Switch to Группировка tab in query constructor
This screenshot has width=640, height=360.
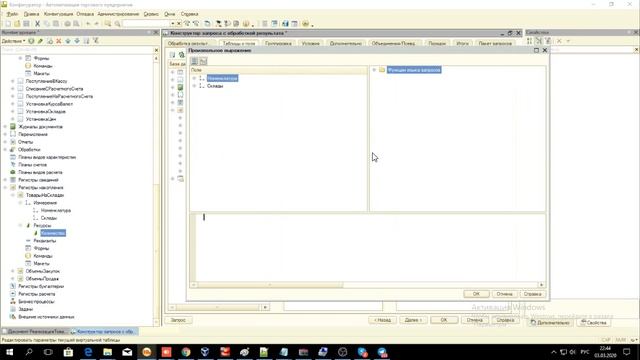pos(278,43)
